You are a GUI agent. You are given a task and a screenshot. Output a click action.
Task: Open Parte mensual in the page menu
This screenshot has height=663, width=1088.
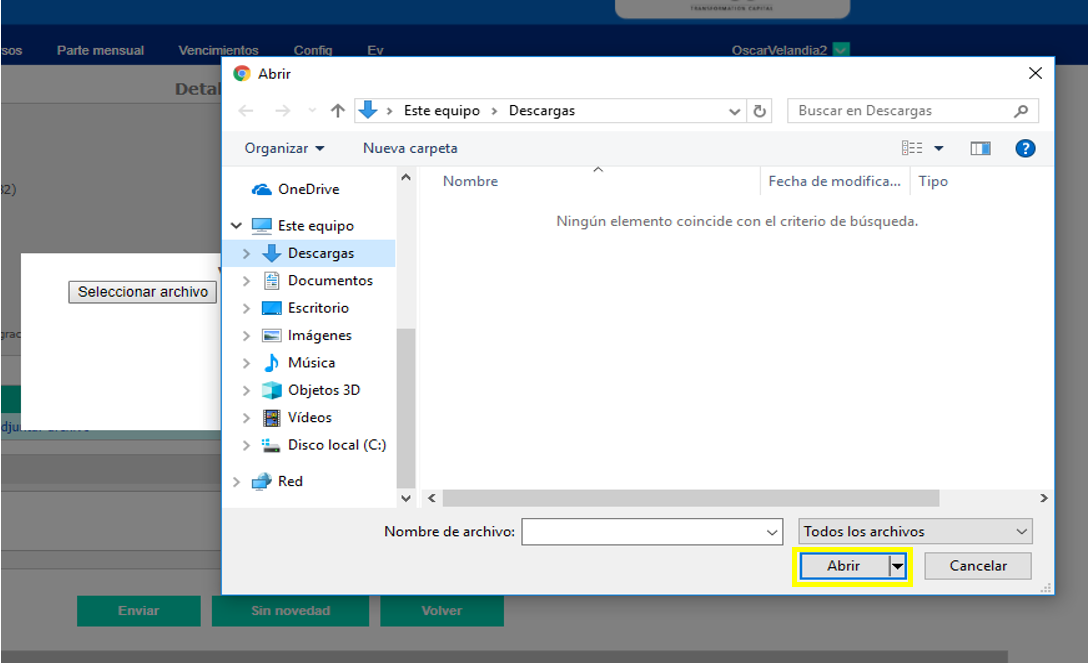(101, 51)
